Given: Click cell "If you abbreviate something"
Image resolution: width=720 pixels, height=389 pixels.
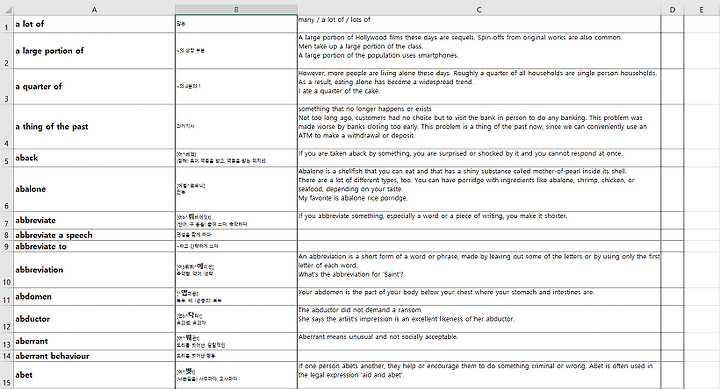Looking at the screenshot, I should 479,220.
